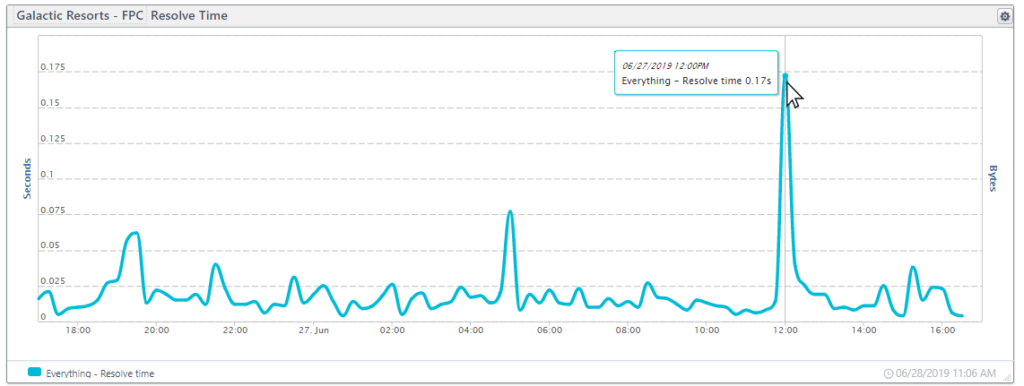Viewport: 1024px width, 386px height.
Task: Click the tooltip text Resolve time 0.17s
Action: 727,81
